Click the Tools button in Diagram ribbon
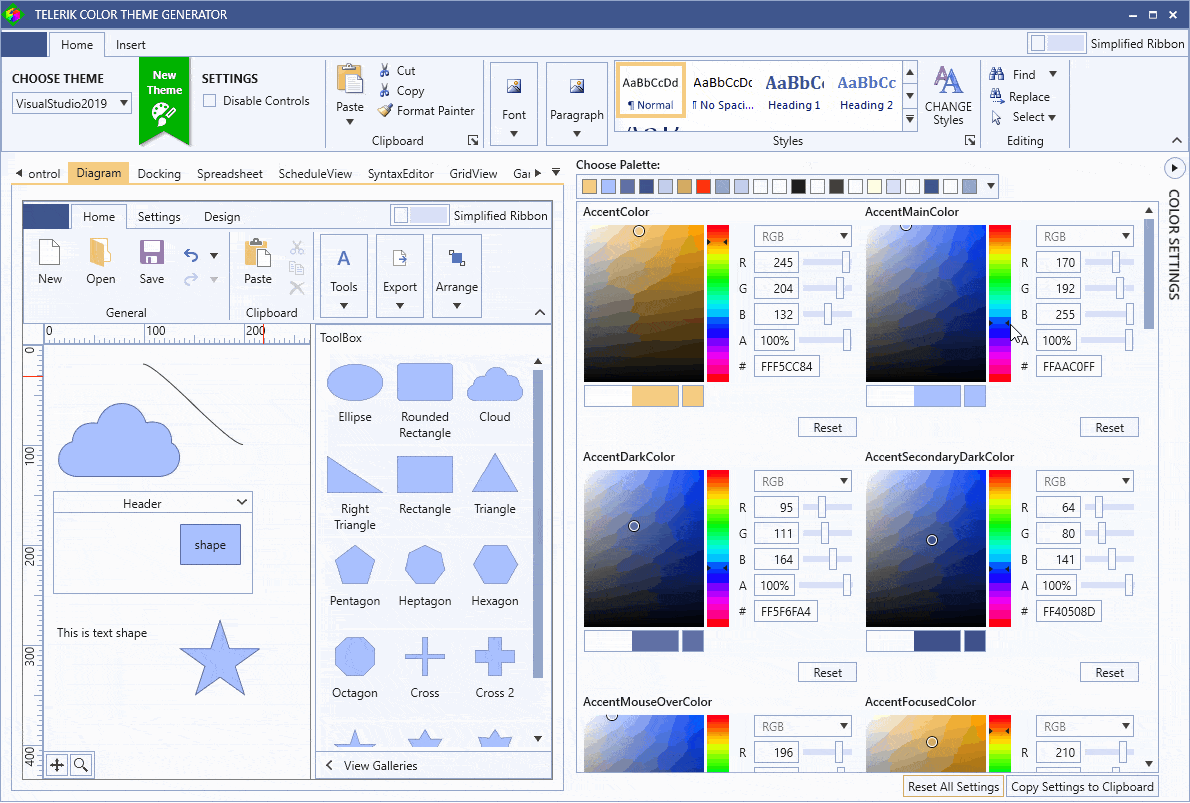Viewport: 1190px width, 803px height. point(344,276)
